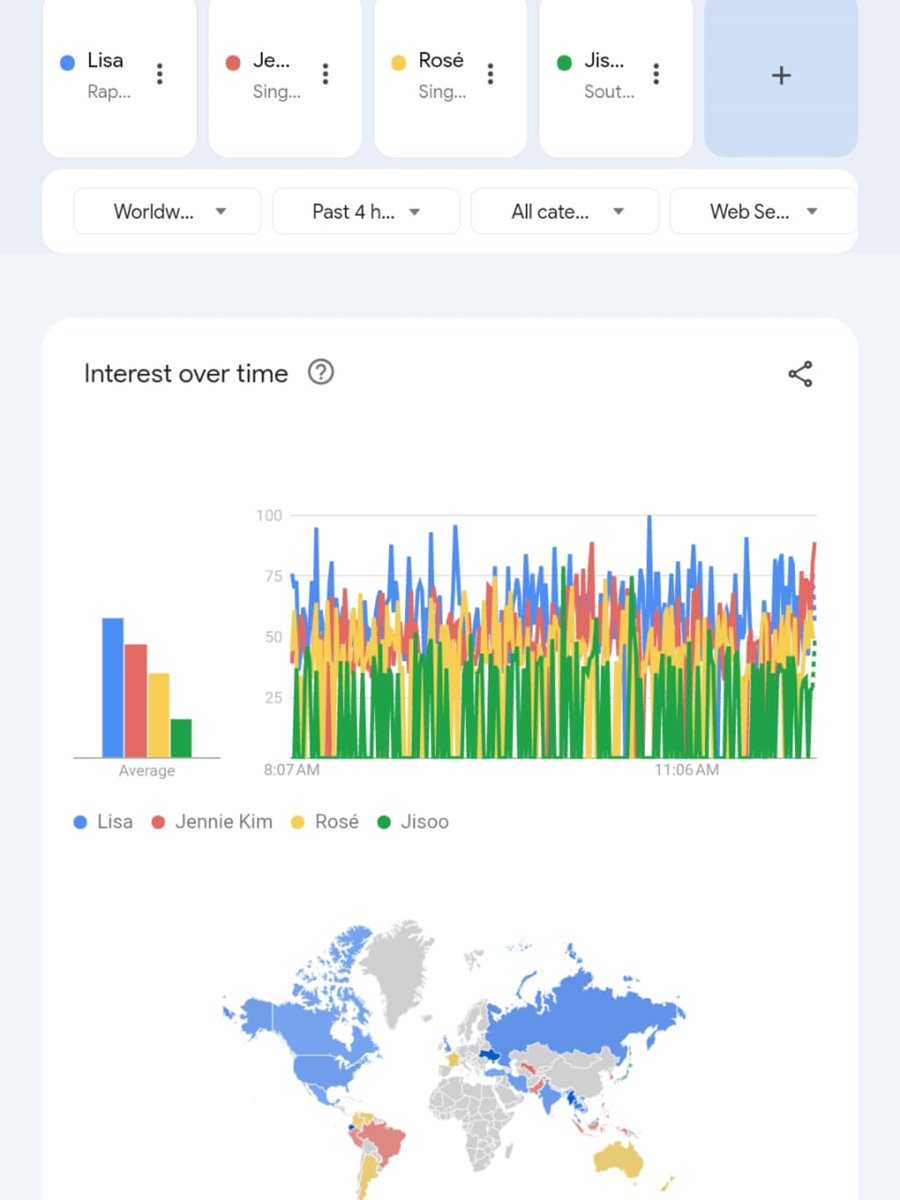900x1200 pixels.
Task: Open the All categories filter dropdown
Action: (x=564, y=211)
